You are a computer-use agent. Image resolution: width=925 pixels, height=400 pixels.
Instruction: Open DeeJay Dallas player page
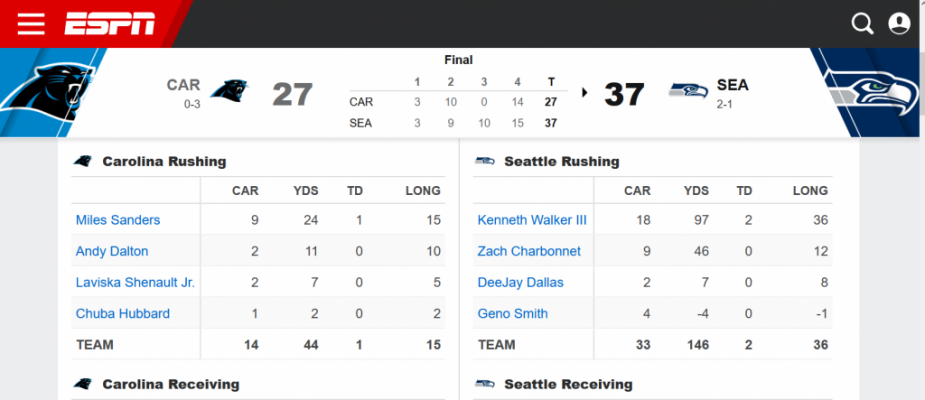pos(520,283)
